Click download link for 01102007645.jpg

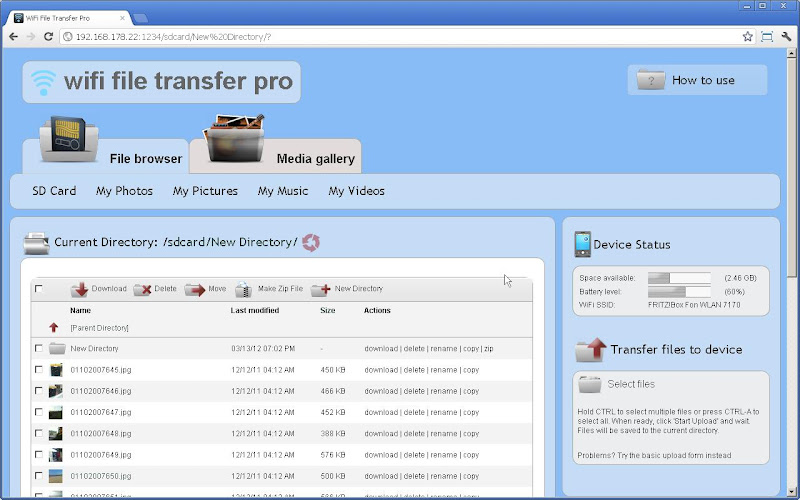coord(381,370)
